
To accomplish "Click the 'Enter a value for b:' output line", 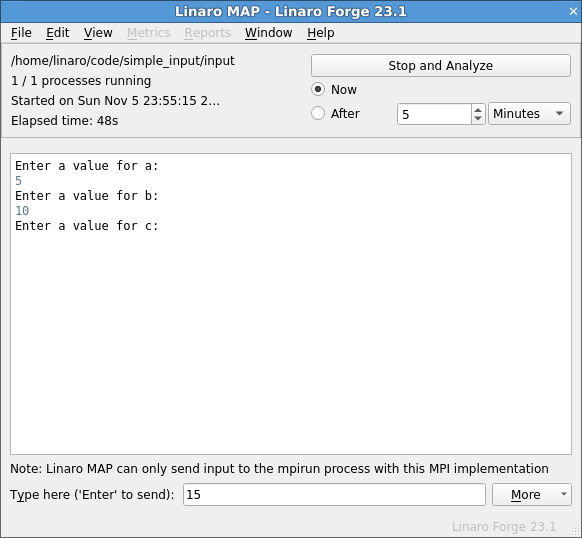I will [x=87, y=196].
